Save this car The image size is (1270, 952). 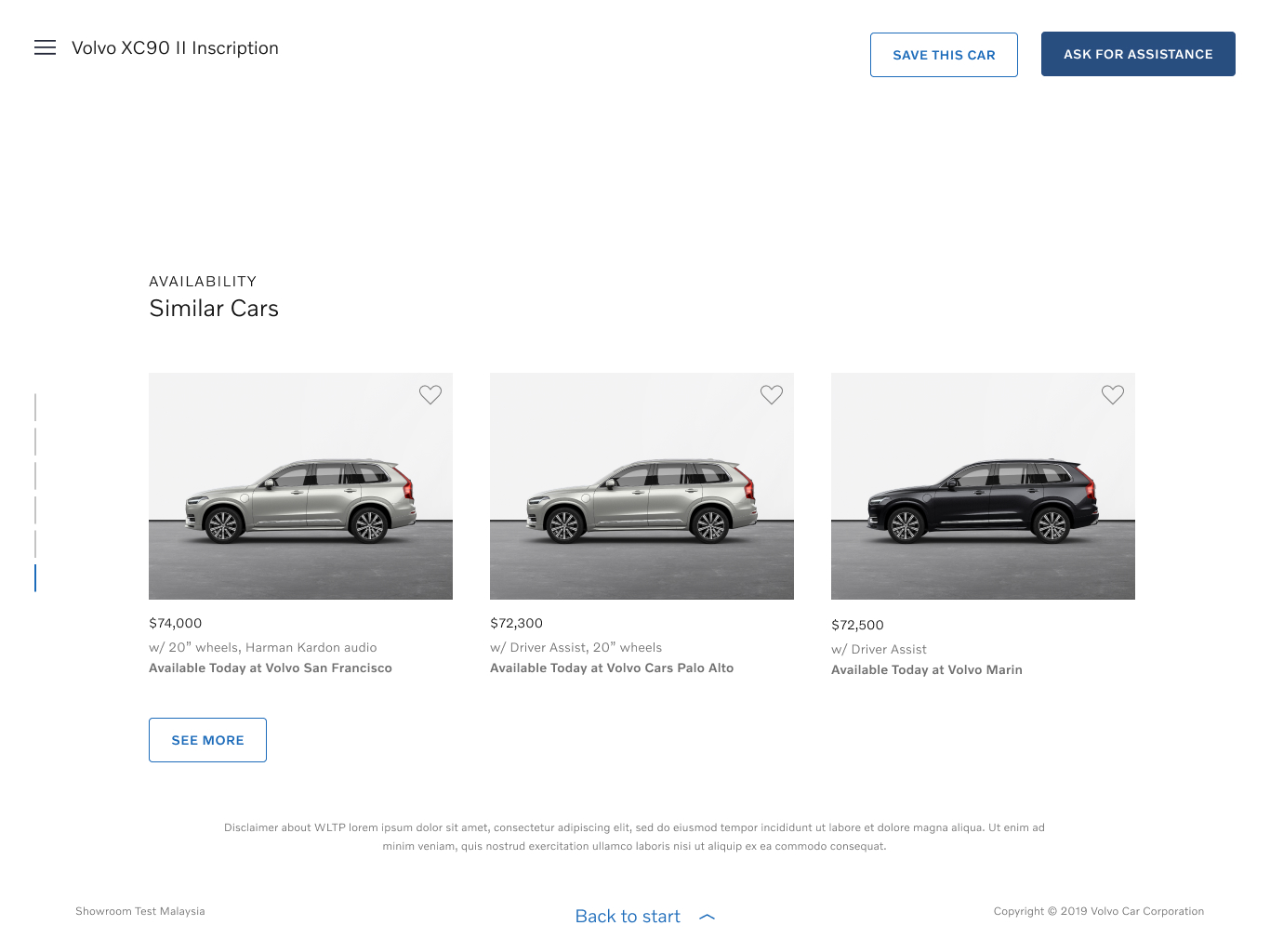point(944,55)
